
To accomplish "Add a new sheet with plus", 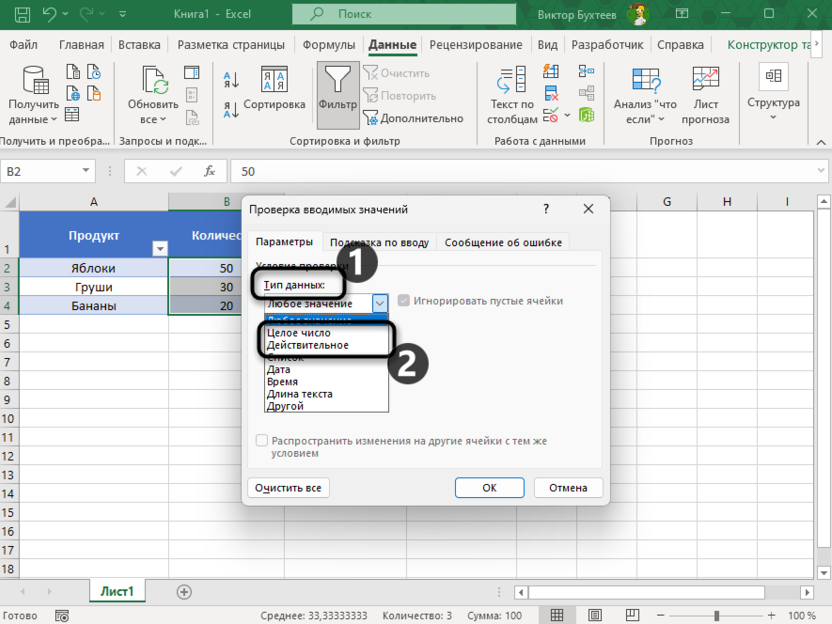I will tap(184, 592).
